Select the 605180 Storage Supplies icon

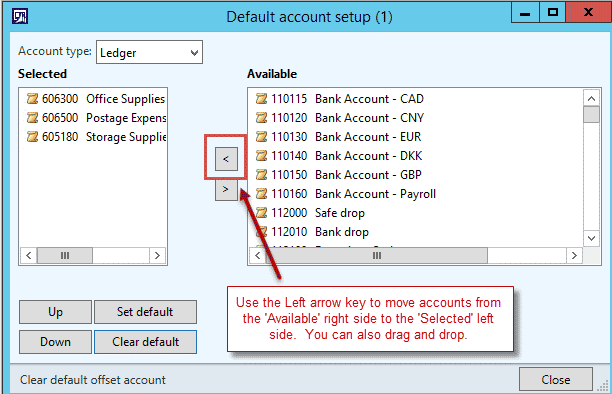32,137
